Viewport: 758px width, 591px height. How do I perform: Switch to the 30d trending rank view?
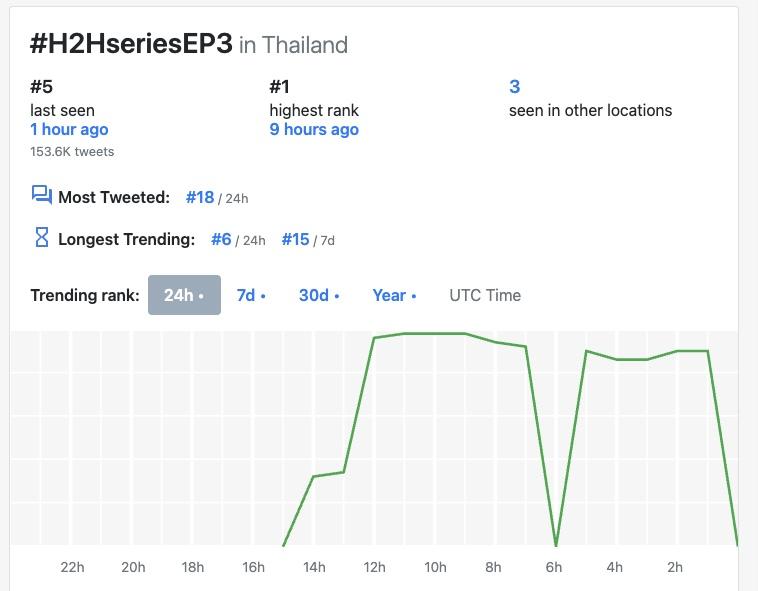319,295
